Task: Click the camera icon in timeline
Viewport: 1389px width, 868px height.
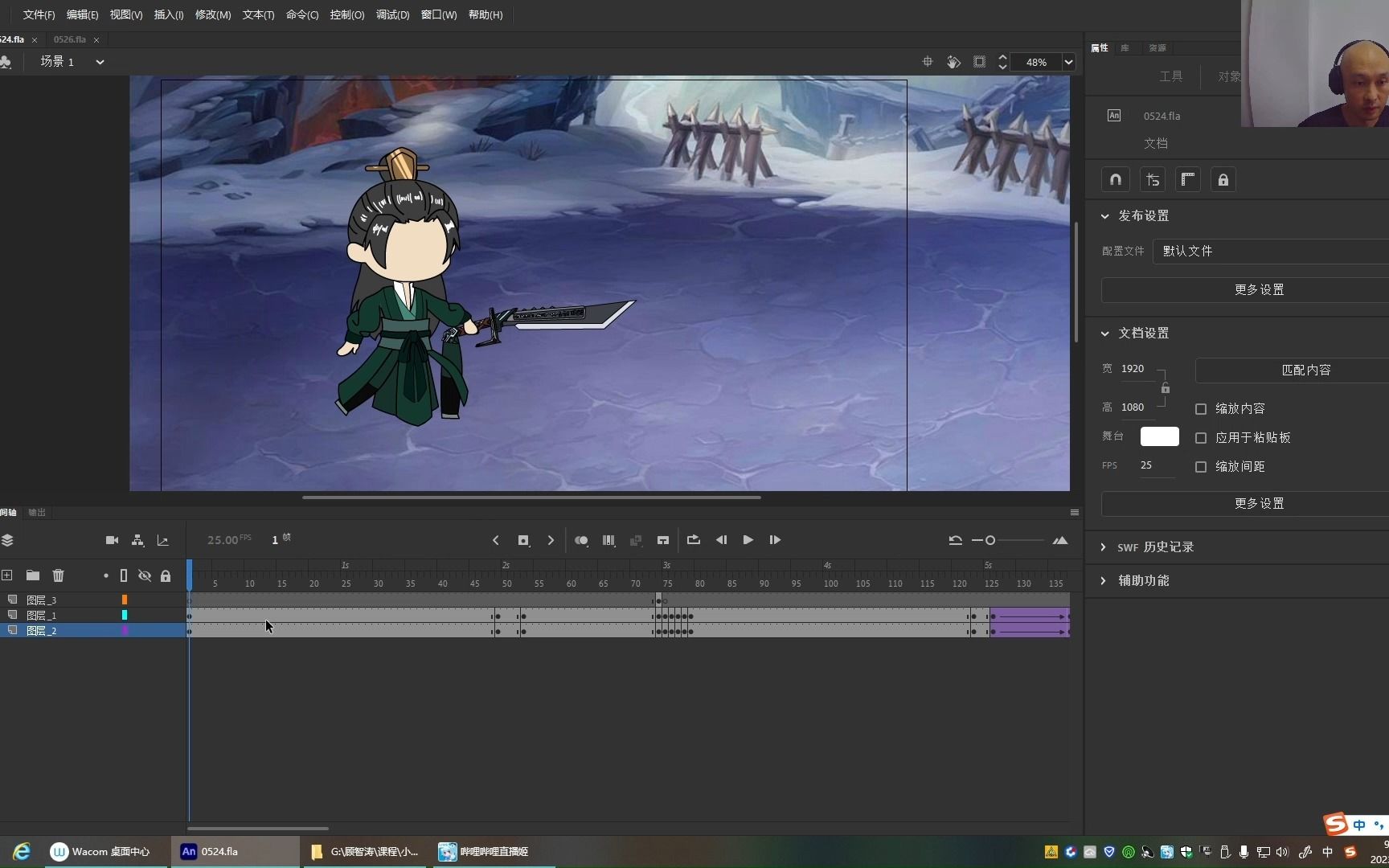Action: [x=112, y=540]
